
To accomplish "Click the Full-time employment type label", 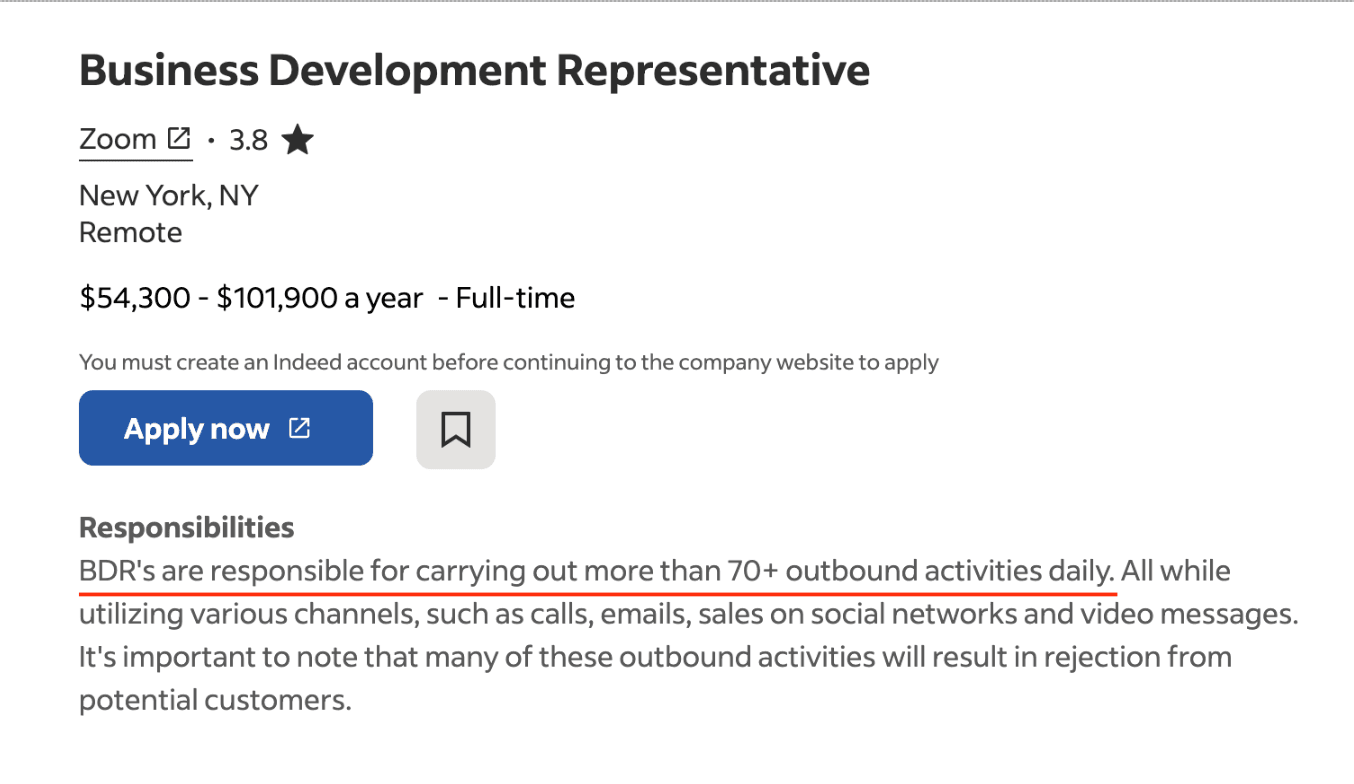I will [x=516, y=297].
